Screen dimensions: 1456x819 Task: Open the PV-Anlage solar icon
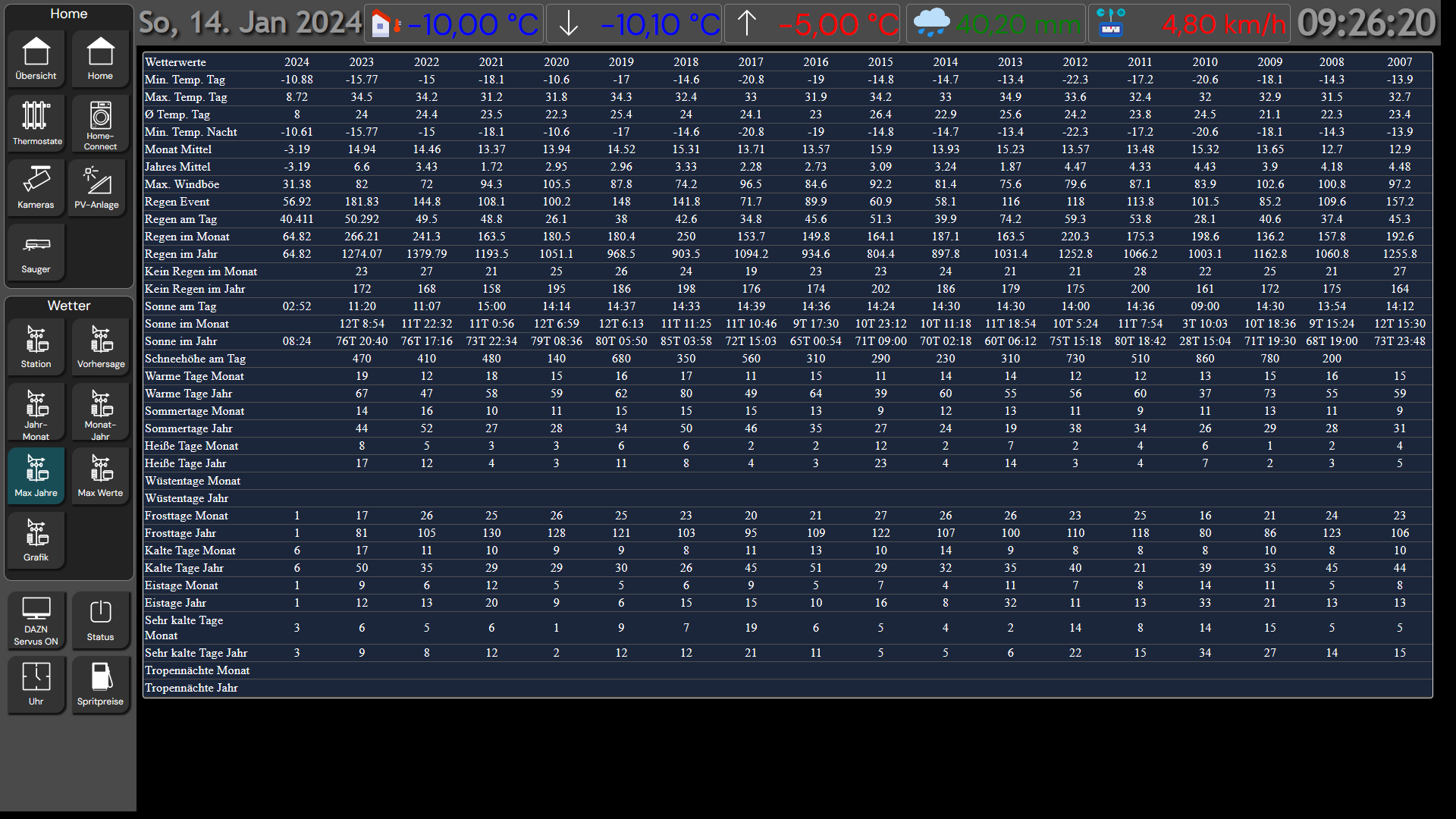click(x=97, y=187)
